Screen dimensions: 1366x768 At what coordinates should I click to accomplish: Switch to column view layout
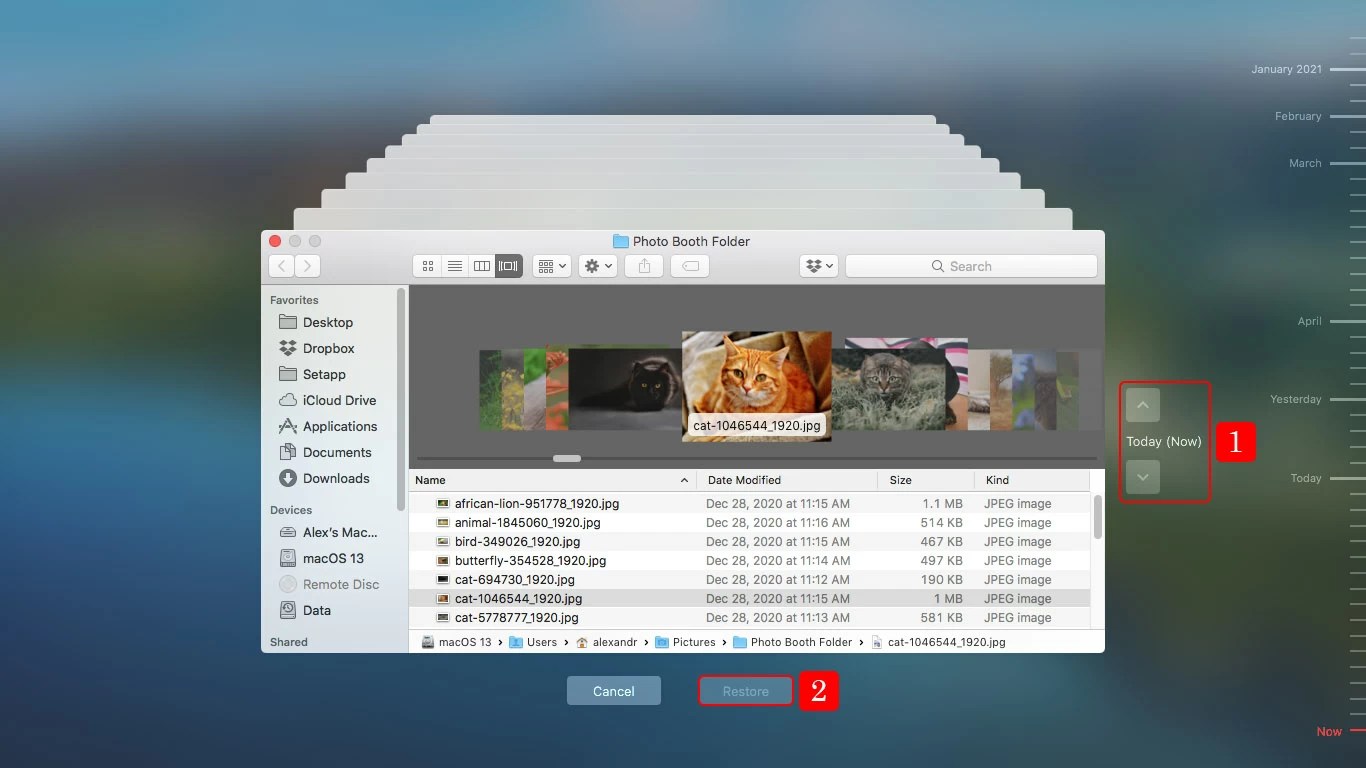point(481,265)
